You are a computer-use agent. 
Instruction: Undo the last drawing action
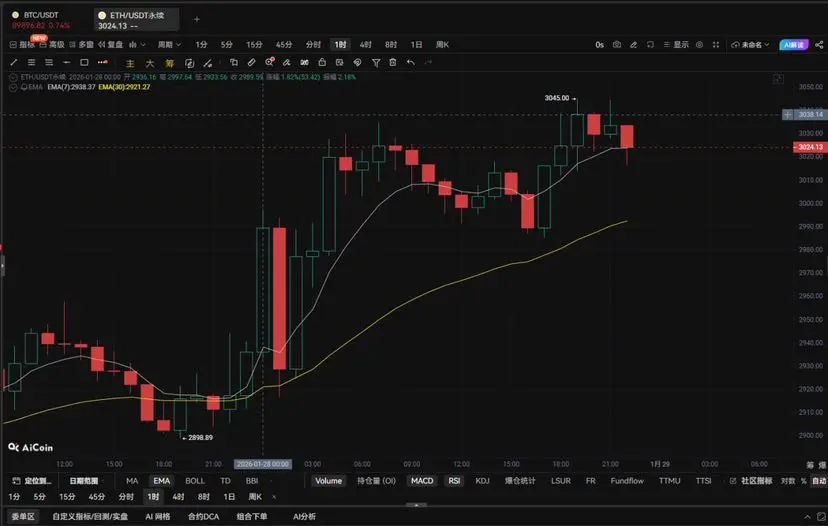click(x=410, y=62)
